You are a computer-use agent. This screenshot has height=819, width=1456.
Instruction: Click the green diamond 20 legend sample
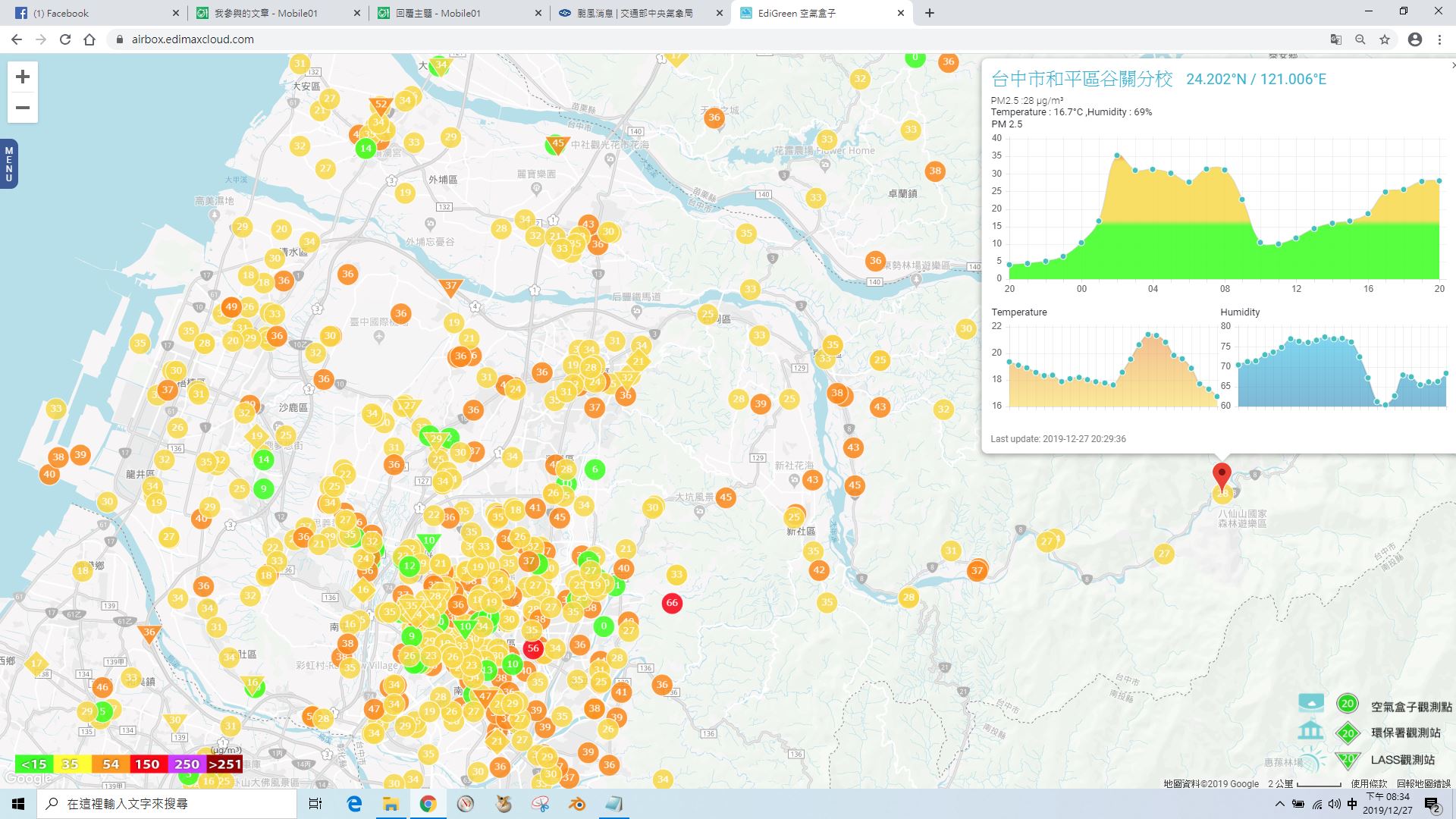pos(1348,733)
